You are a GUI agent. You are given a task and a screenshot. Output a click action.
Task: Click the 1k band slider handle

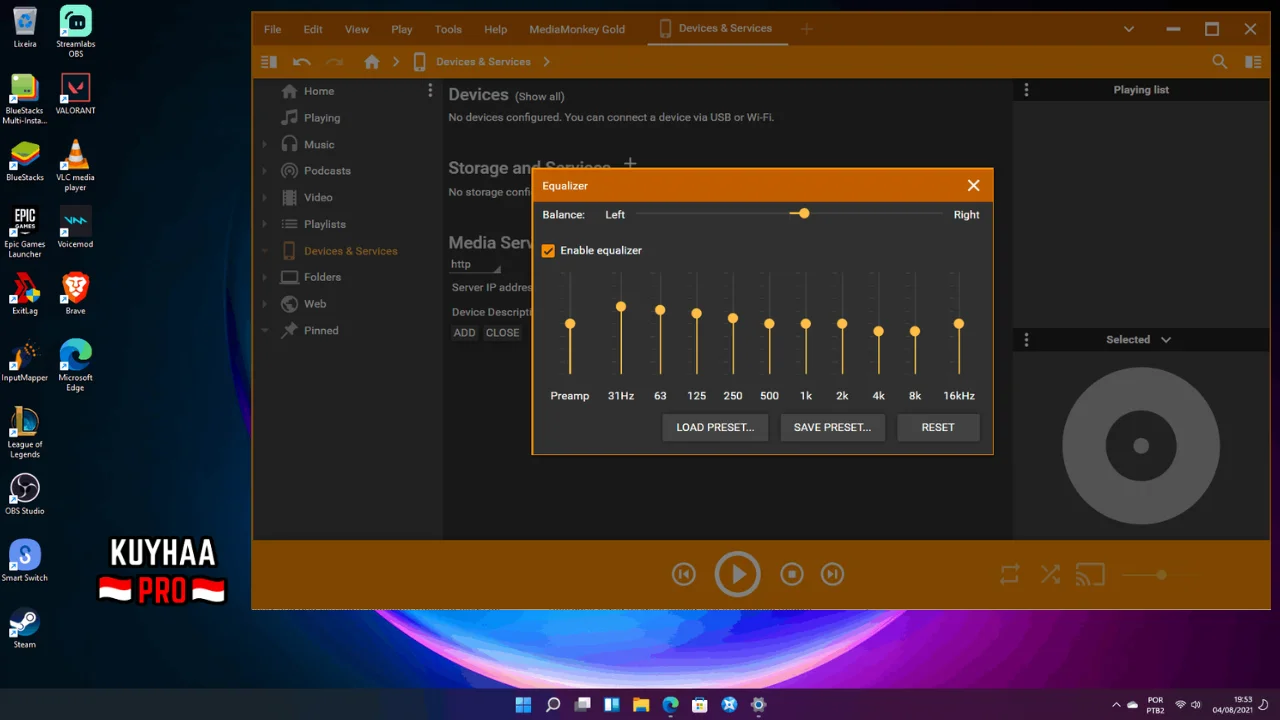pos(806,324)
